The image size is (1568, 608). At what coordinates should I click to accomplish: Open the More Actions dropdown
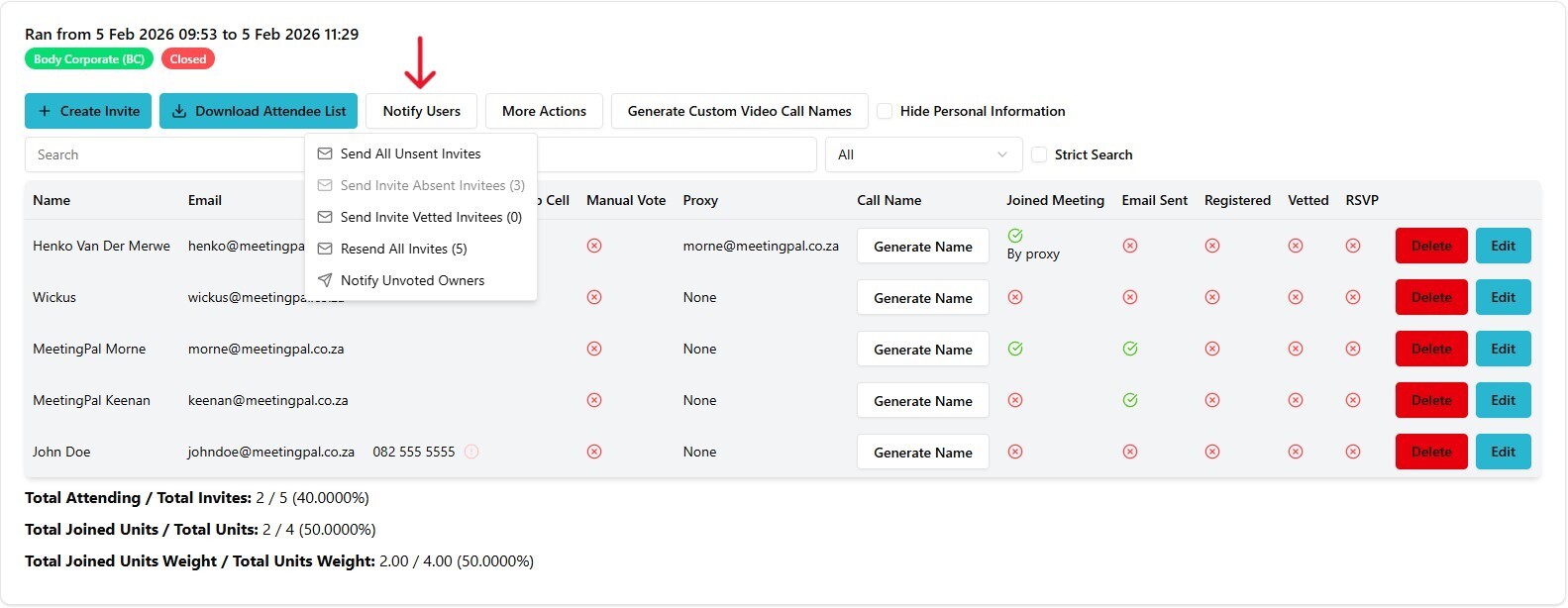(x=544, y=111)
